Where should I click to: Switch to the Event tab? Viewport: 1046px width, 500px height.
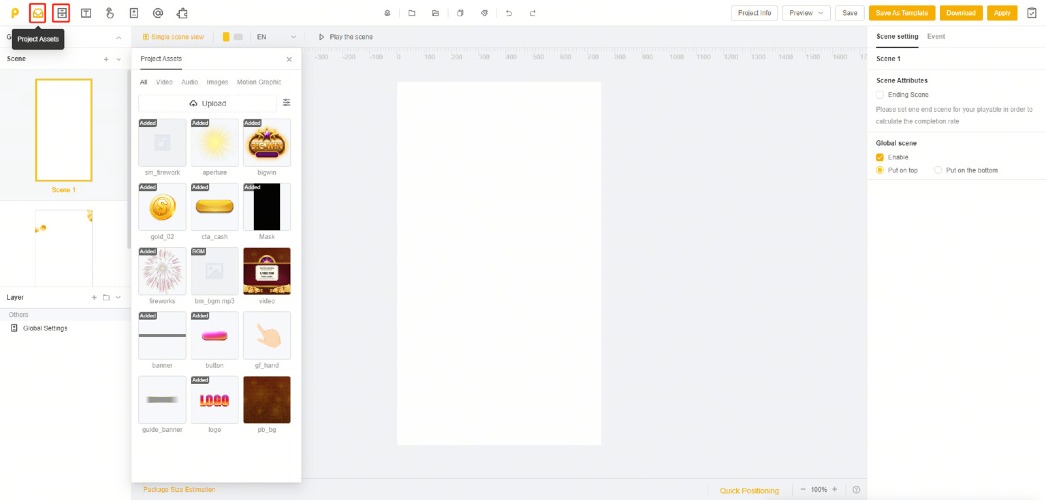click(936, 37)
